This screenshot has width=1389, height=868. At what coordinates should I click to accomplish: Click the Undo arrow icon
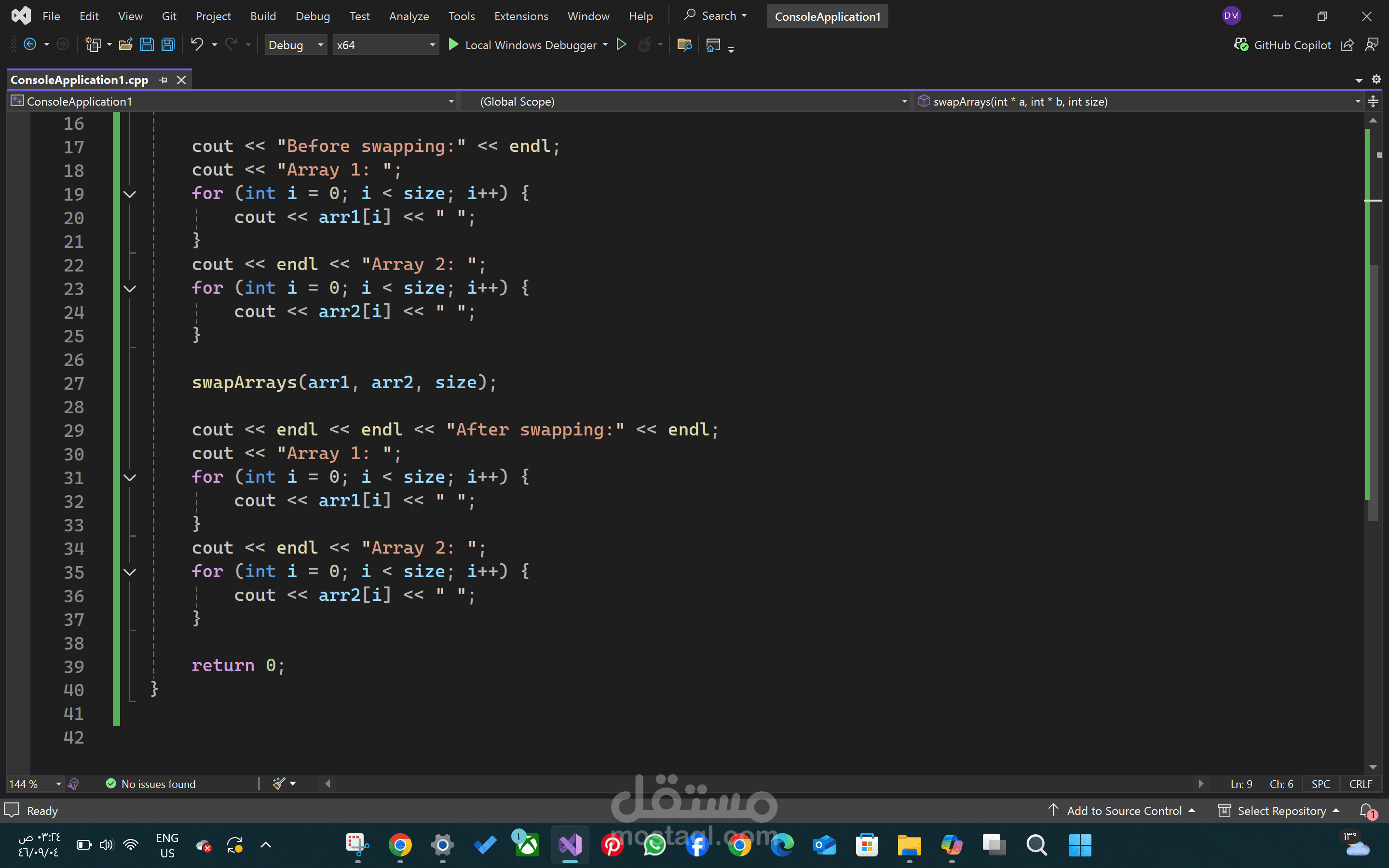(x=197, y=45)
